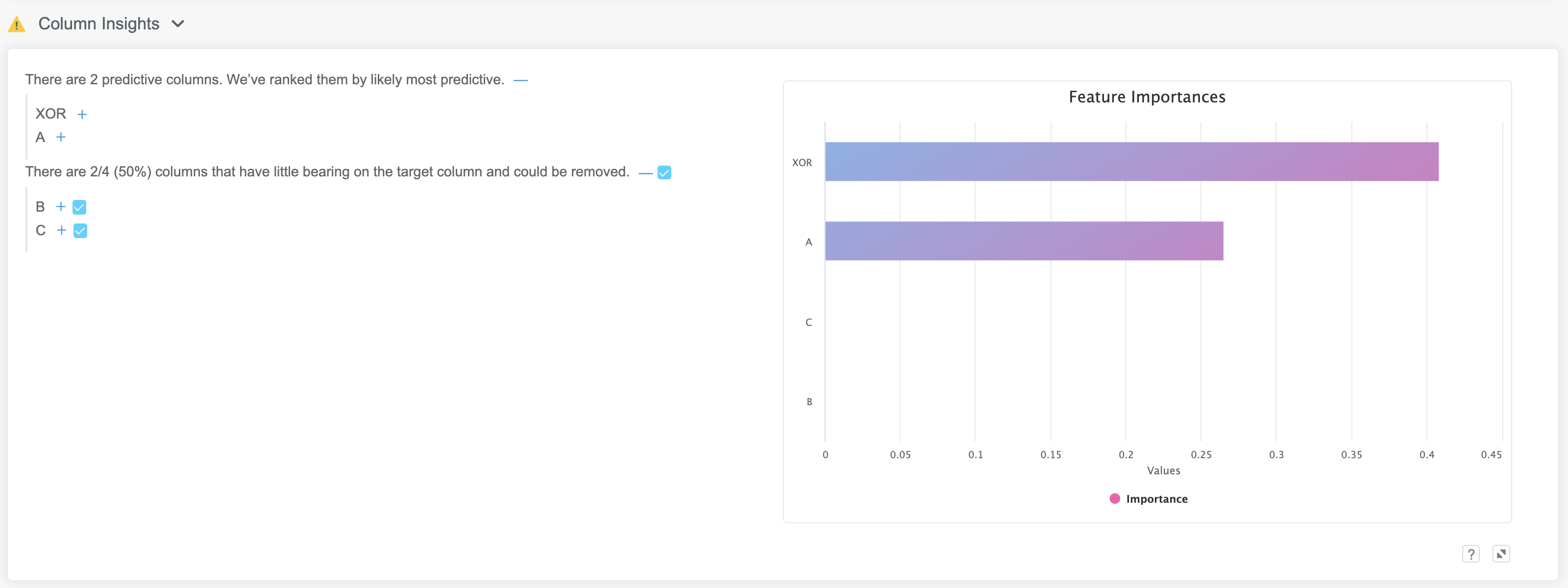Toggle the Importance legend item
1568x588 pixels.
[1156, 498]
